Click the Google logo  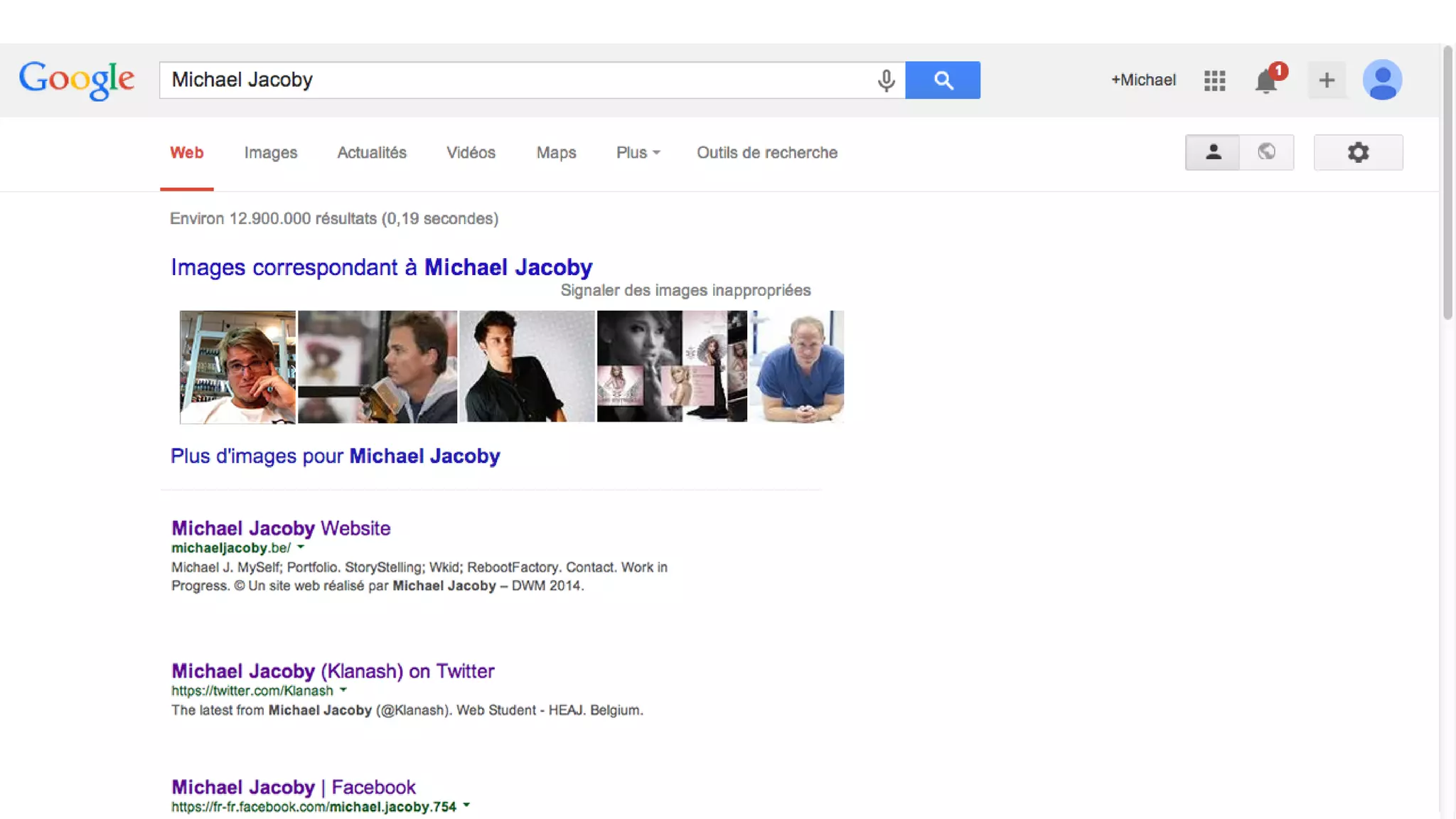pyautogui.click(x=77, y=80)
